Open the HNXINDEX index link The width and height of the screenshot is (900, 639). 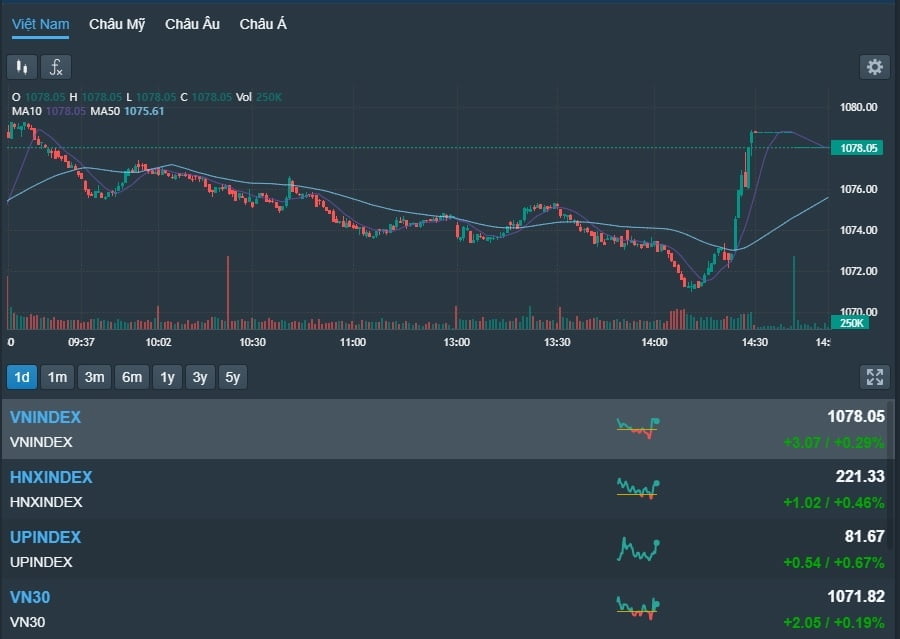[51, 477]
